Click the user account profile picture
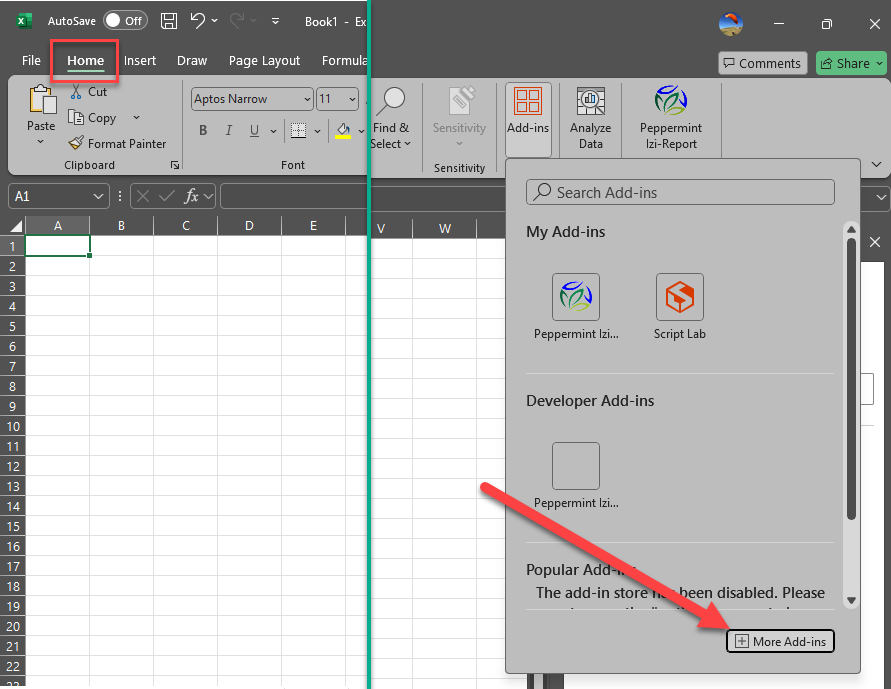 tap(731, 24)
